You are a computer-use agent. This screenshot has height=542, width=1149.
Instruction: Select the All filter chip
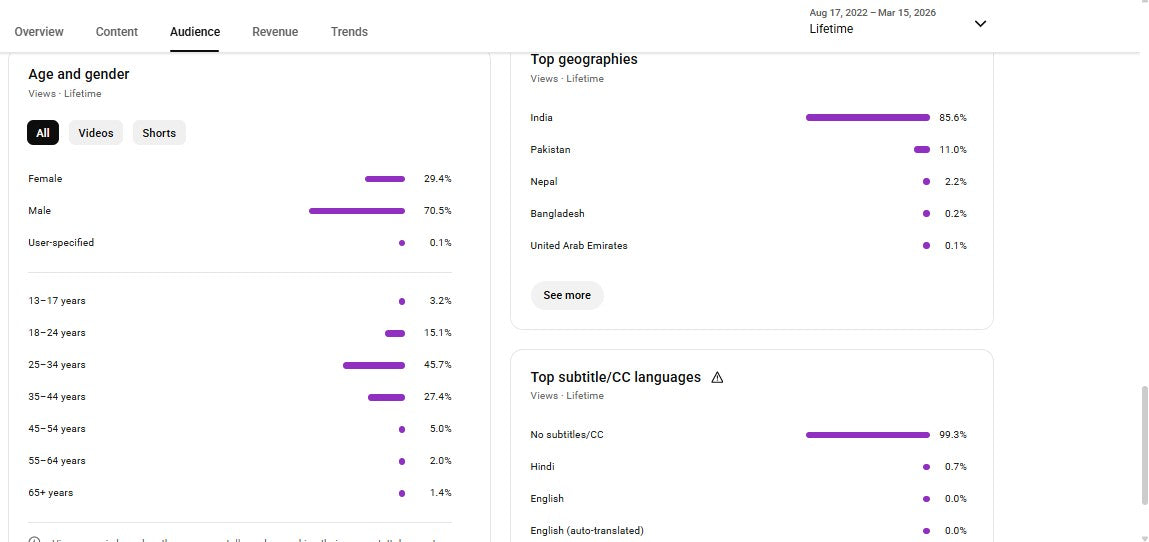click(43, 133)
